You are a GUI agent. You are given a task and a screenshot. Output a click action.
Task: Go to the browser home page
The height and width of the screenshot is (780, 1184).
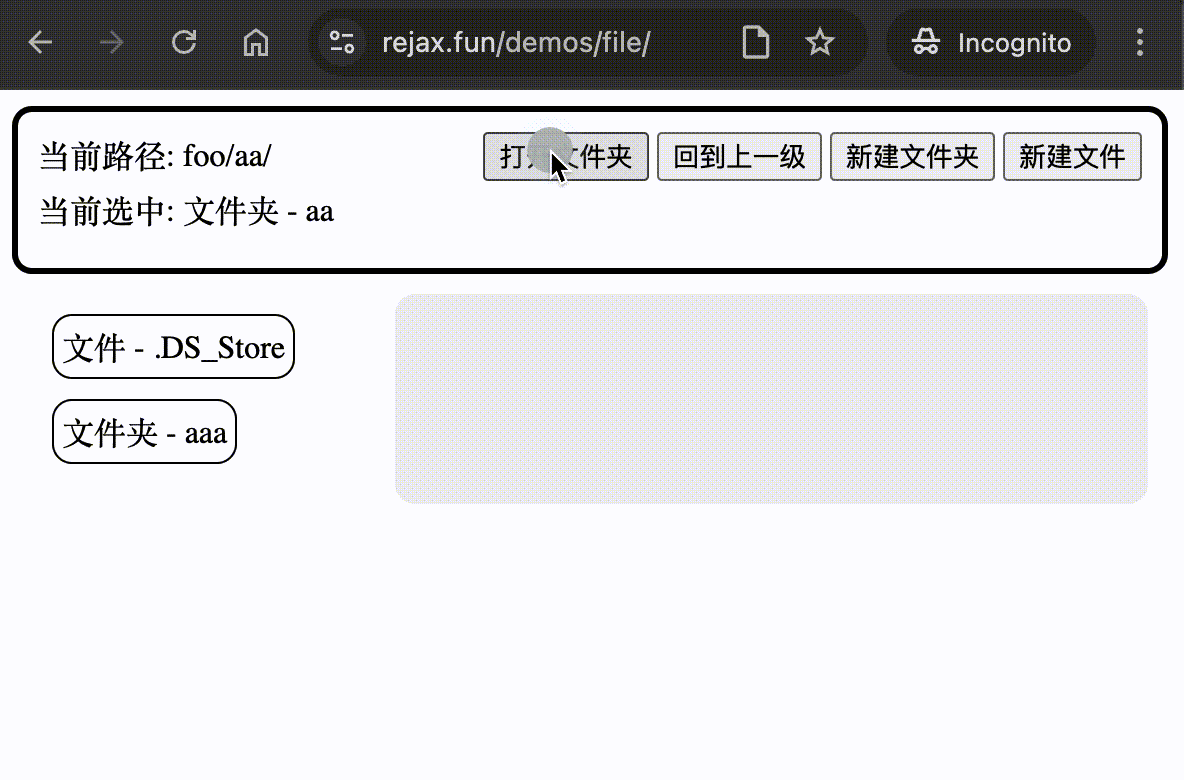[255, 42]
